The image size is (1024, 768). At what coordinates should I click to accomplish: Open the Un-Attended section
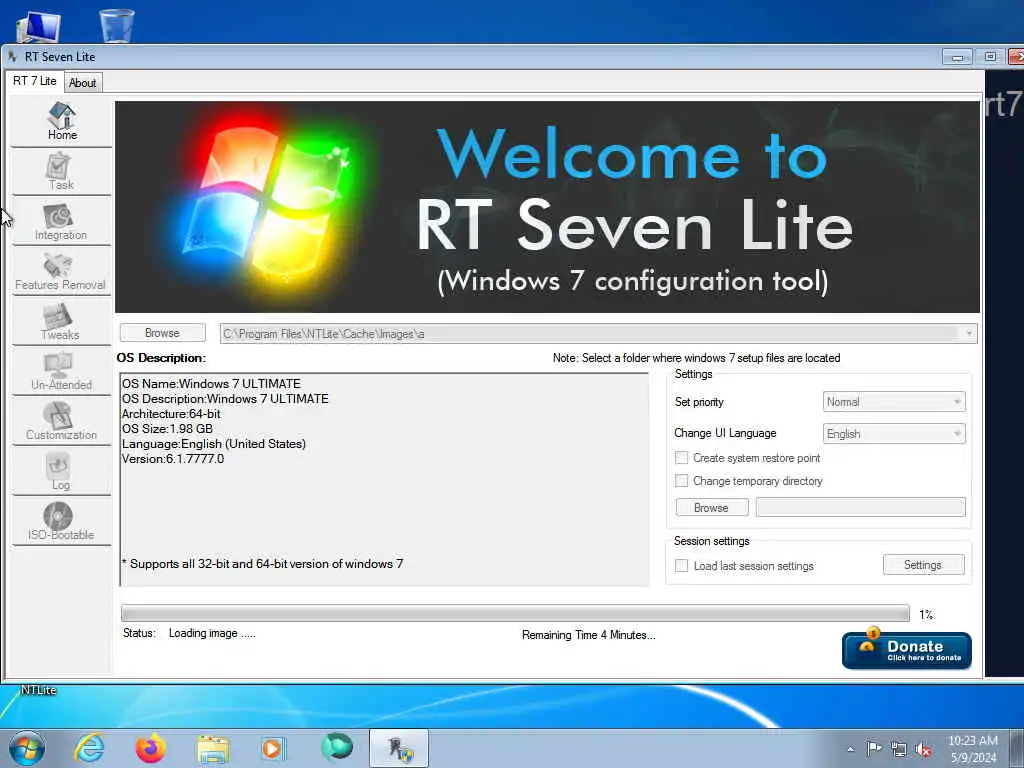coord(61,372)
